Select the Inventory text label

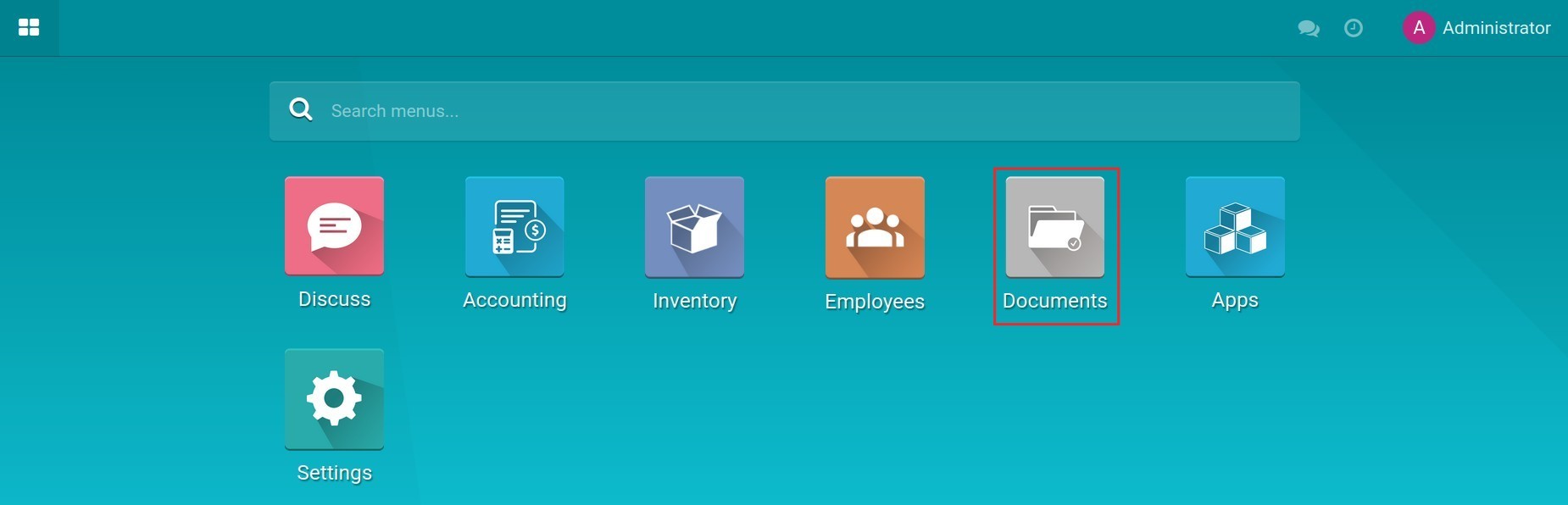[694, 301]
